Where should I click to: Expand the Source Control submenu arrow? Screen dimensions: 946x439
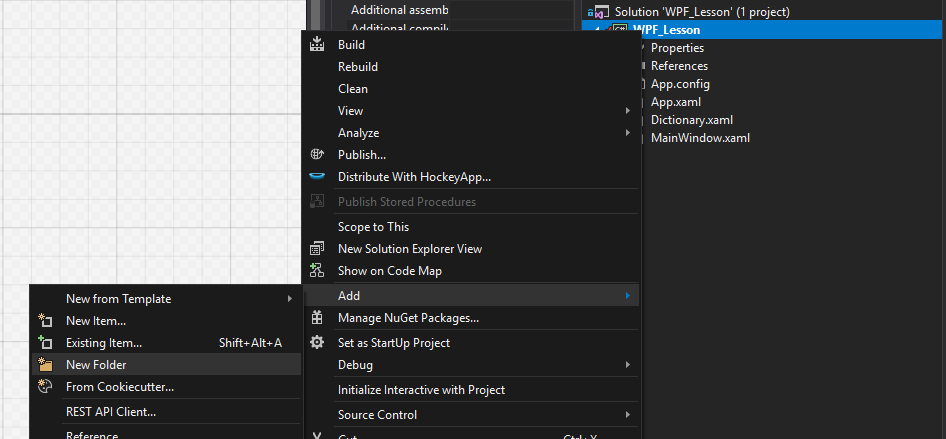627,415
